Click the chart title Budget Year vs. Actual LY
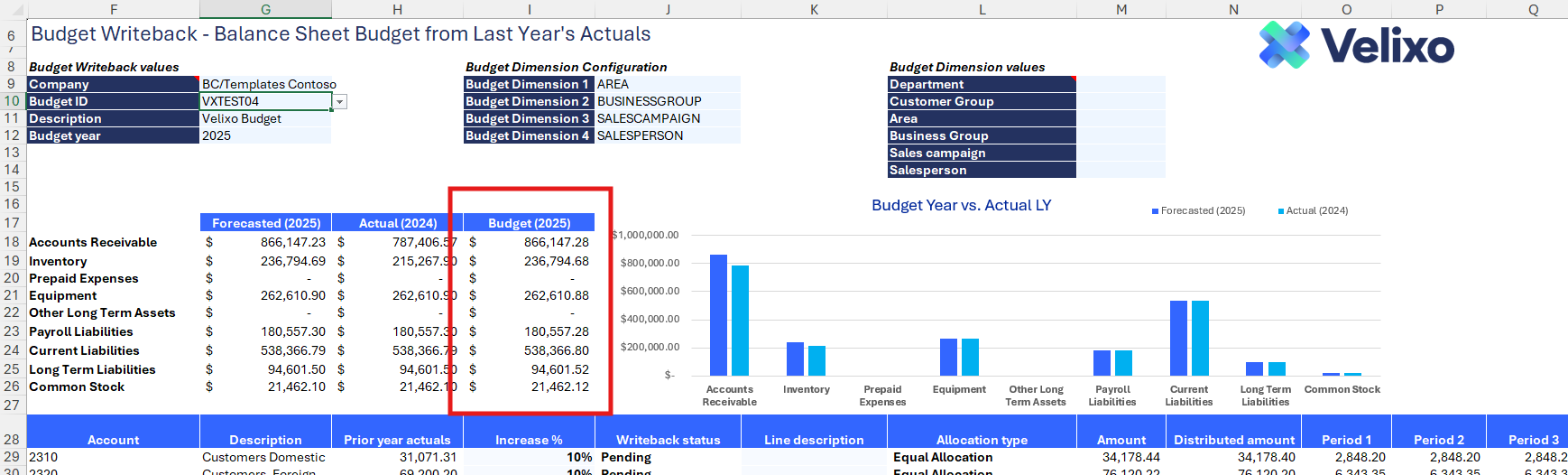Screen dimensions: 1568x475 [961, 205]
